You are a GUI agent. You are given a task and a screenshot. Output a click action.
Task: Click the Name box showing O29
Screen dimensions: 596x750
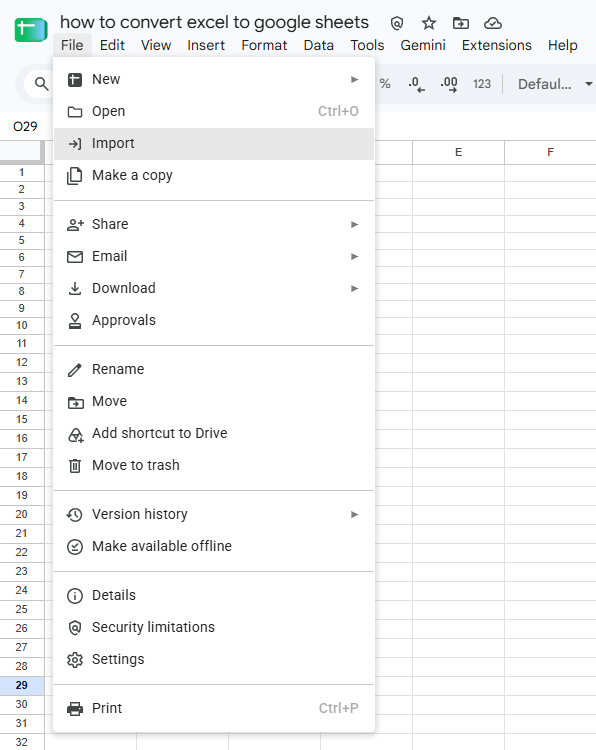[25, 127]
